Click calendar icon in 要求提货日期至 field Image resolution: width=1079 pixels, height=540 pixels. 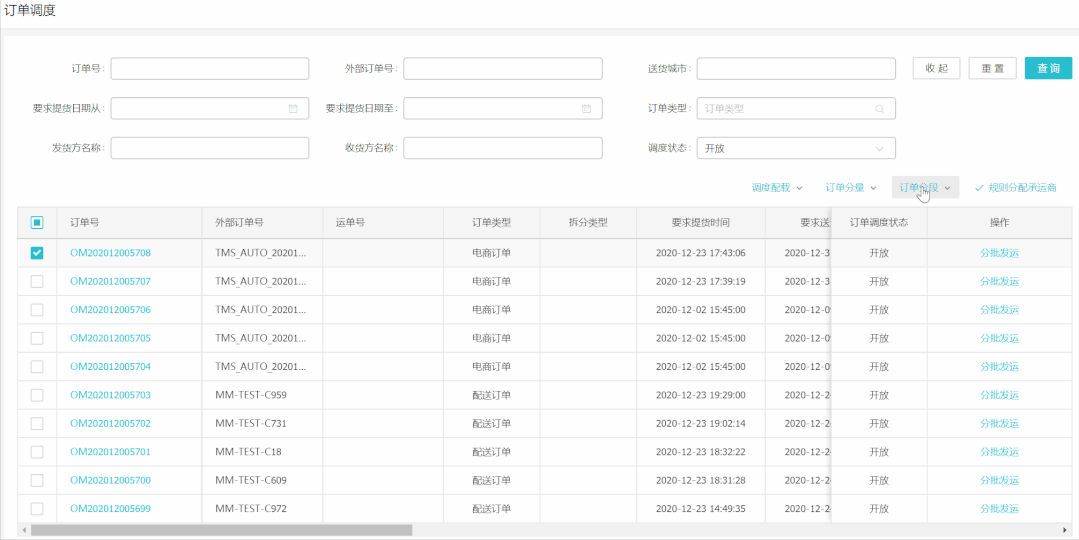pyautogui.click(x=586, y=108)
